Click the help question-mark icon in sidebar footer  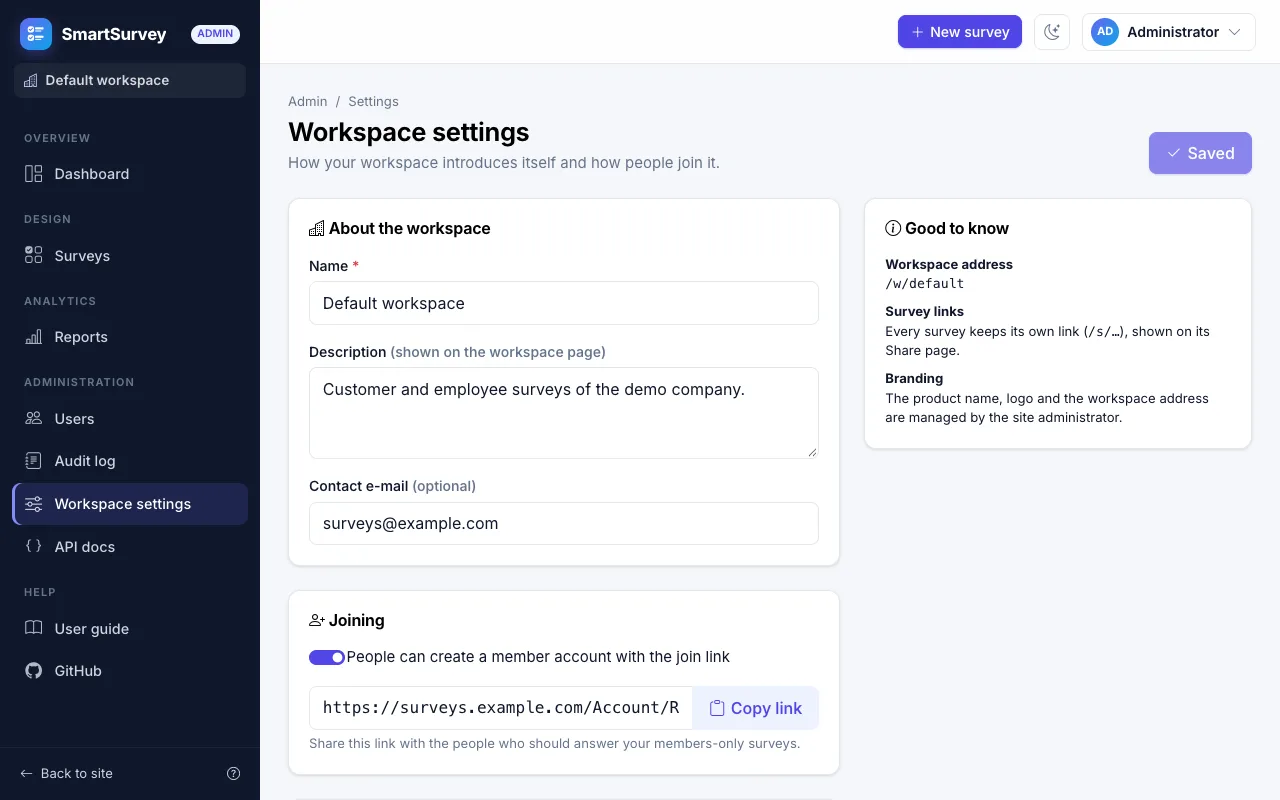(x=234, y=773)
